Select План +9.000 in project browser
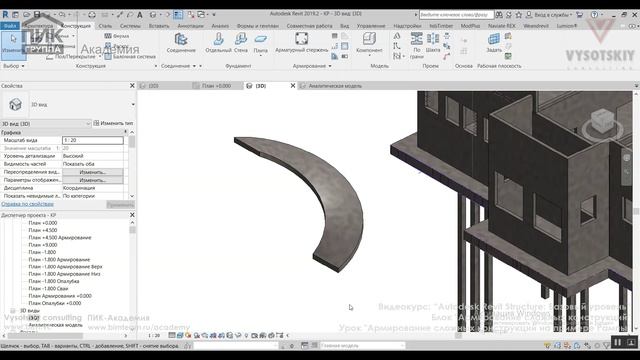 click(x=42, y=245)
